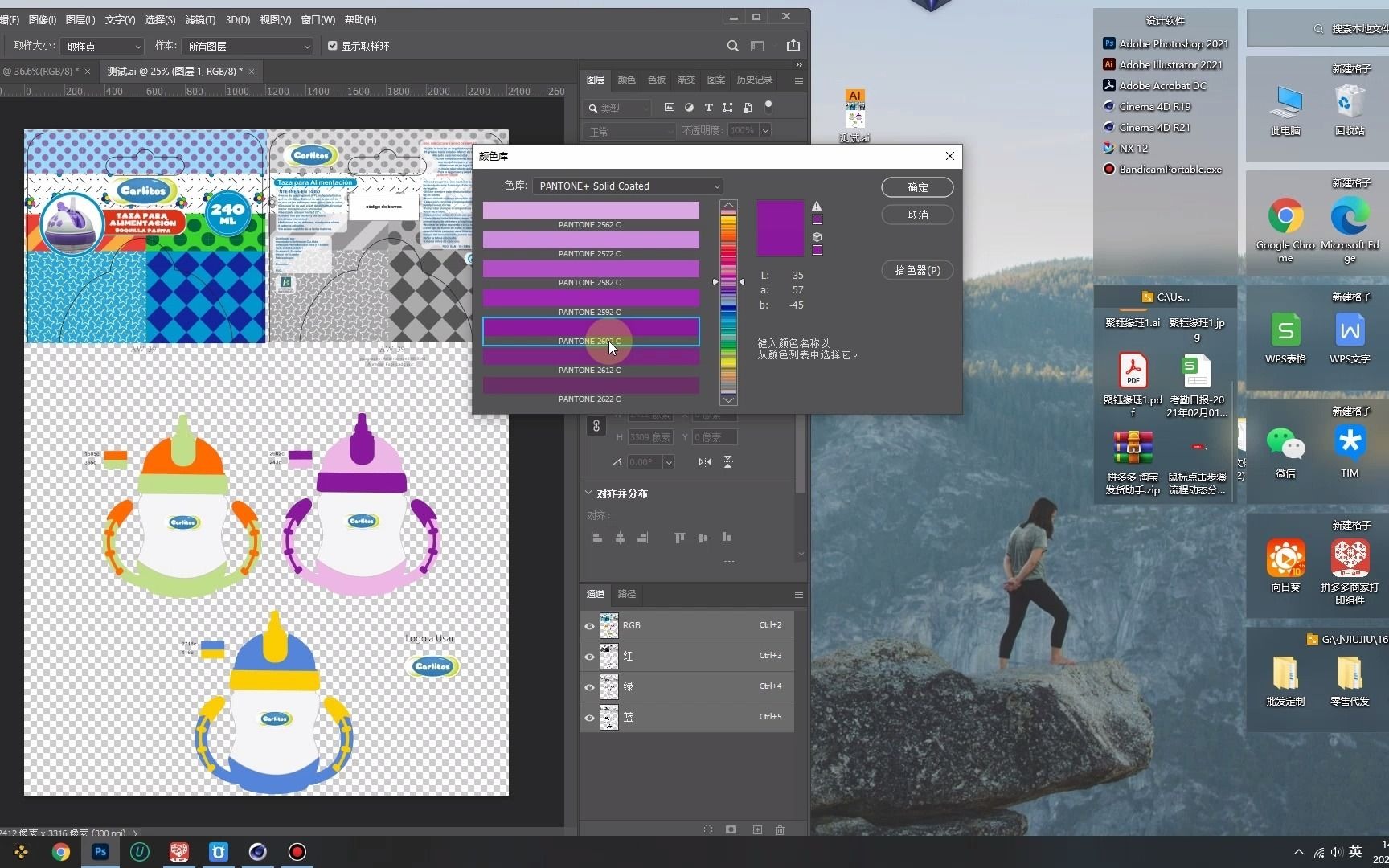Collapse the 对齐并分布 section

tap(588, 493)
